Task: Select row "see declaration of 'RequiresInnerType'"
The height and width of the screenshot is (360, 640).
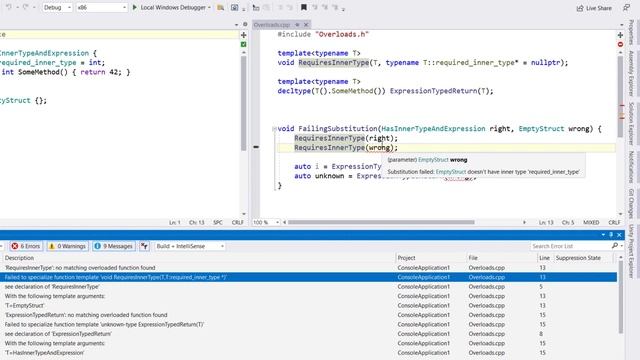Action: point(309,287)
